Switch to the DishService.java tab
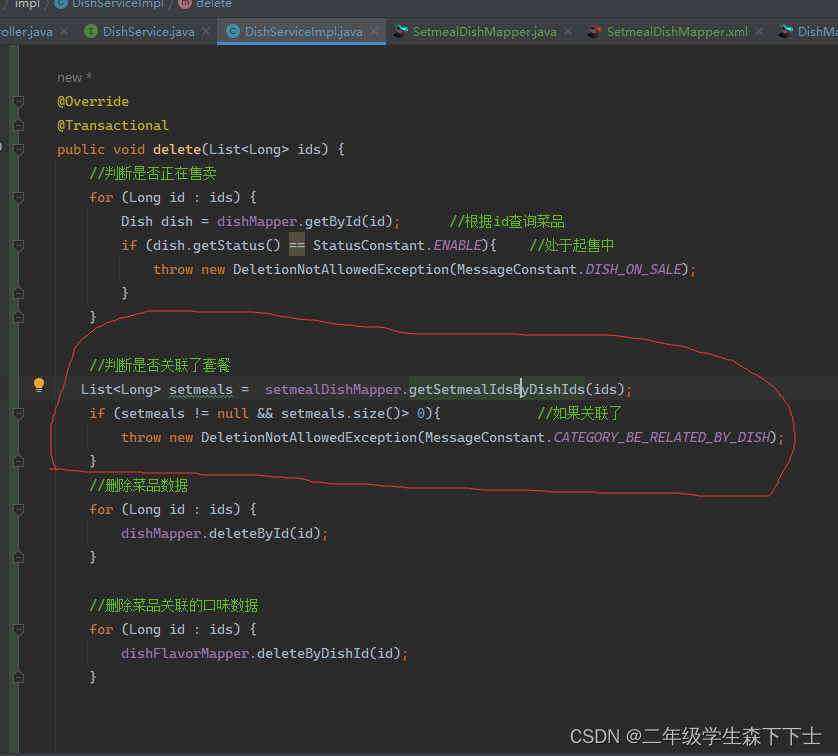 click(148, 32)
